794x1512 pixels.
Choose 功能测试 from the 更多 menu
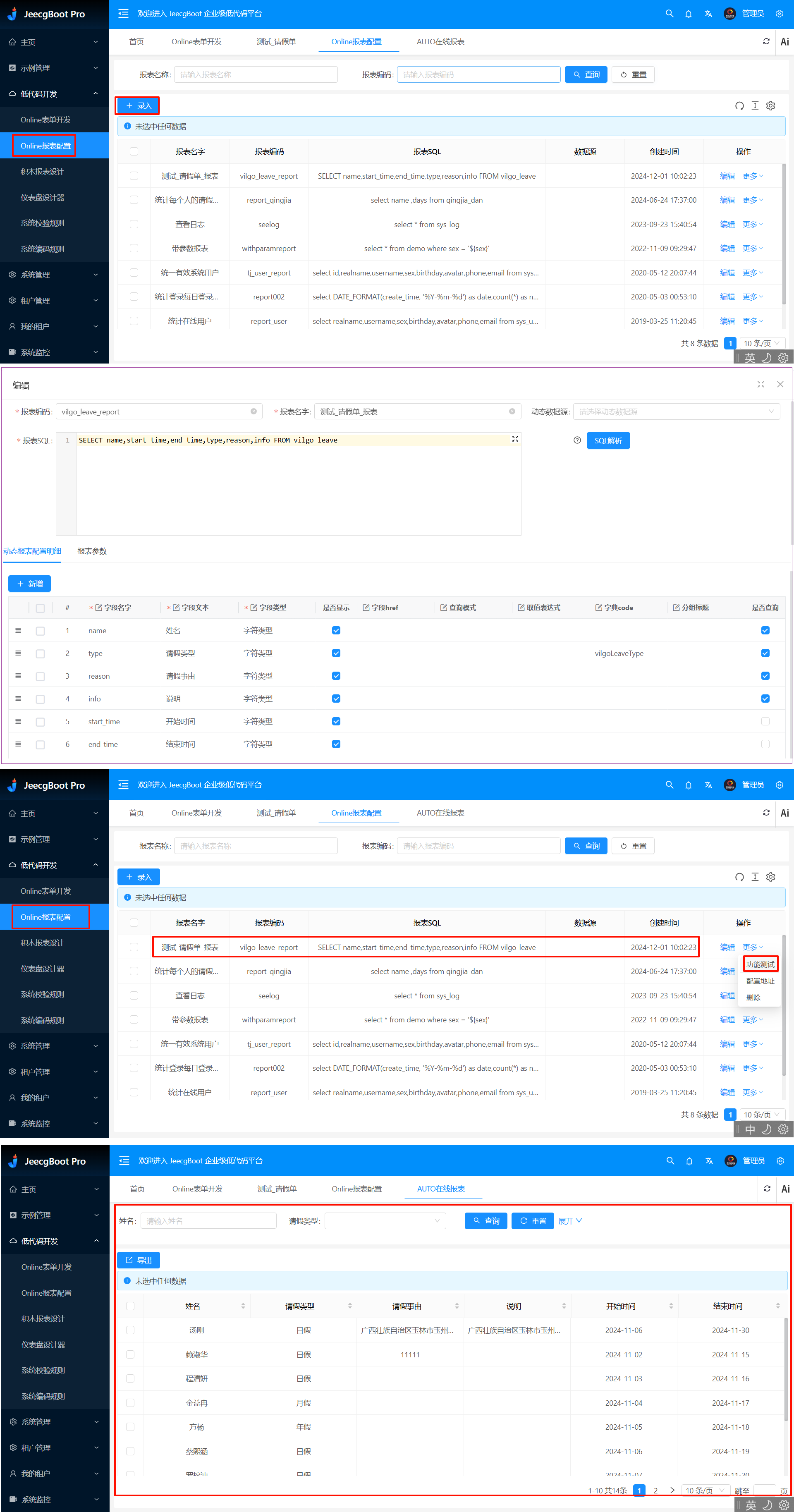[760, 964]
